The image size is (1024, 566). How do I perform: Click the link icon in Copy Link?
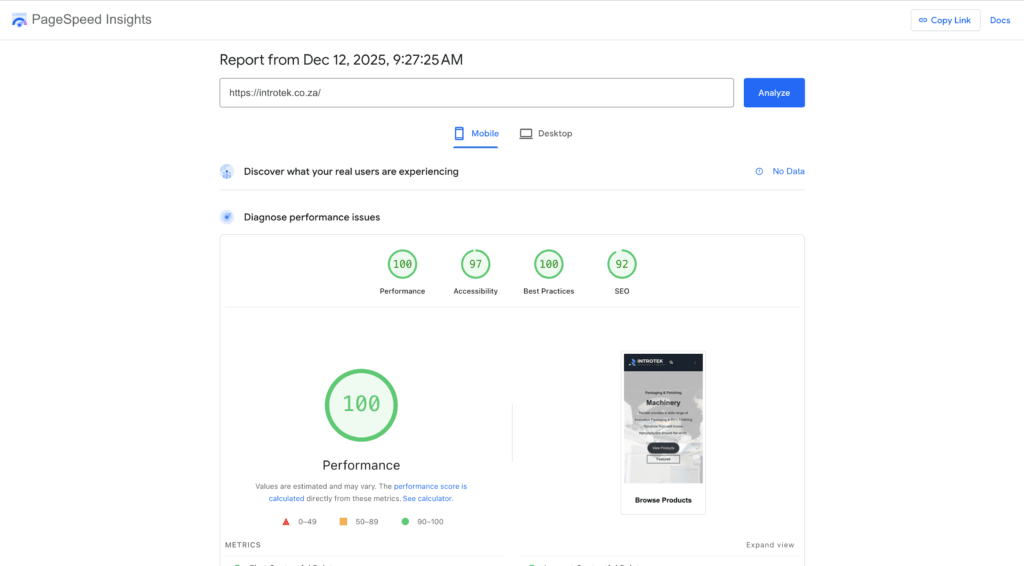(923, 20)
